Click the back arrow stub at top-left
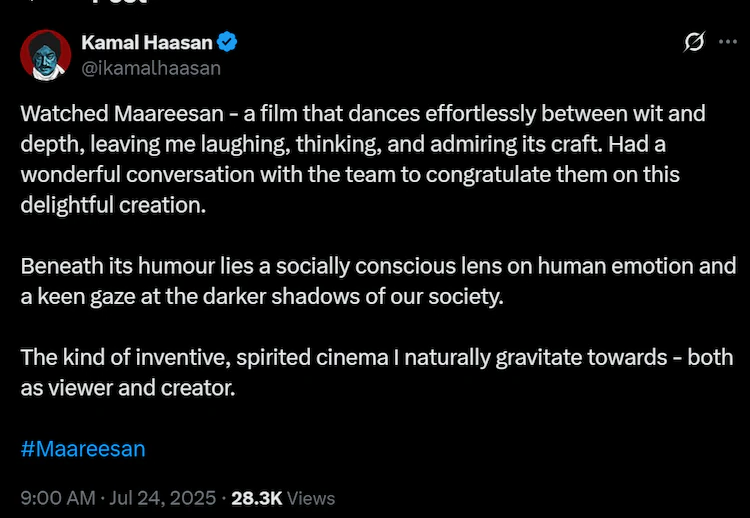 point(32,1)
